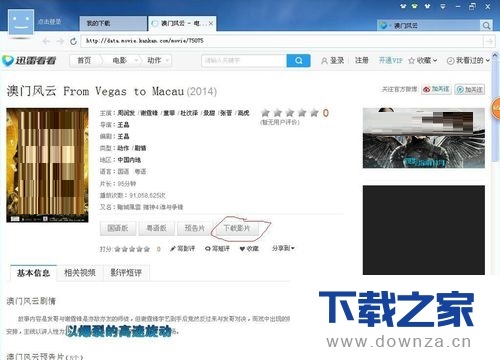Image resolution: width=500 pixels, height=360 pixels.
Task: Click the director name 王晶
Action: [x=123, y=125]
